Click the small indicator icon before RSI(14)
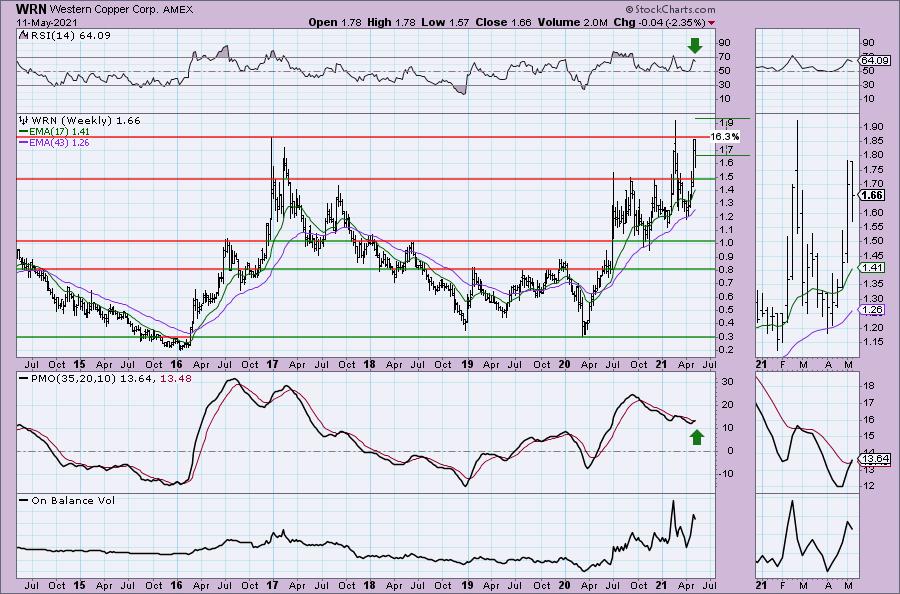This screenshot has width=900, height=594. 22,35
